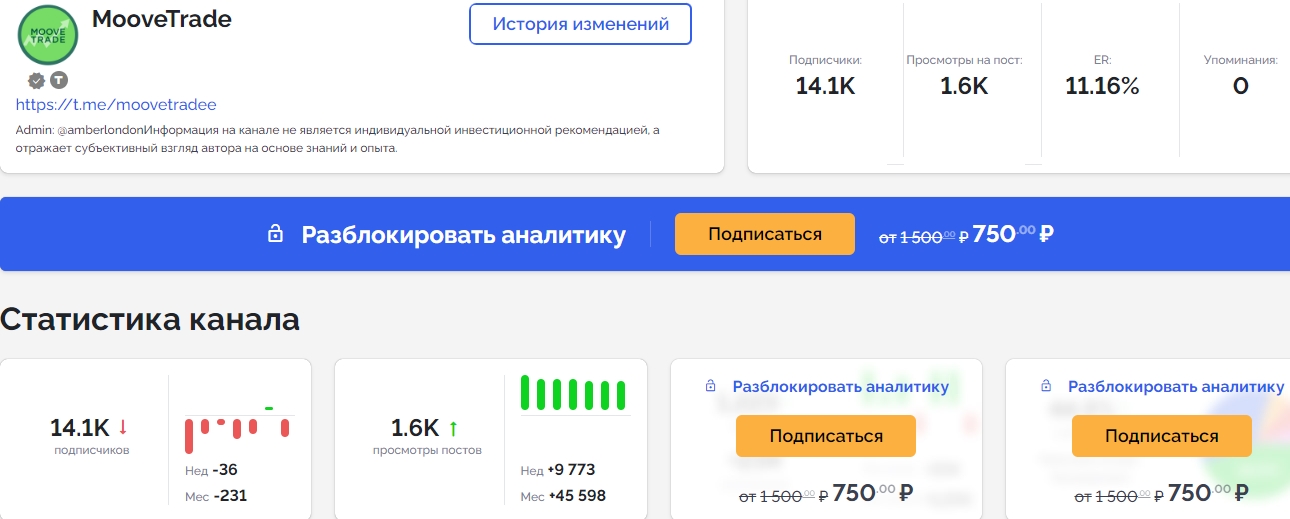This screenshot has width=1290, height=519.
Task: Click Разблокировать аналитику link in fourth card
Action: (1176, 387)
